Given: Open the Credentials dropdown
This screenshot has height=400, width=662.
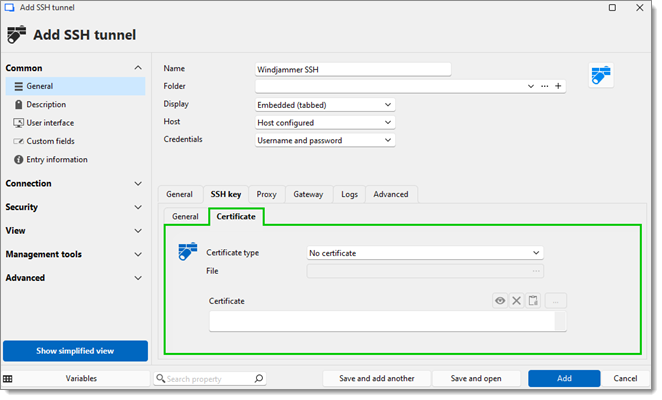Looking at the screenshot, I should point(325,141).
